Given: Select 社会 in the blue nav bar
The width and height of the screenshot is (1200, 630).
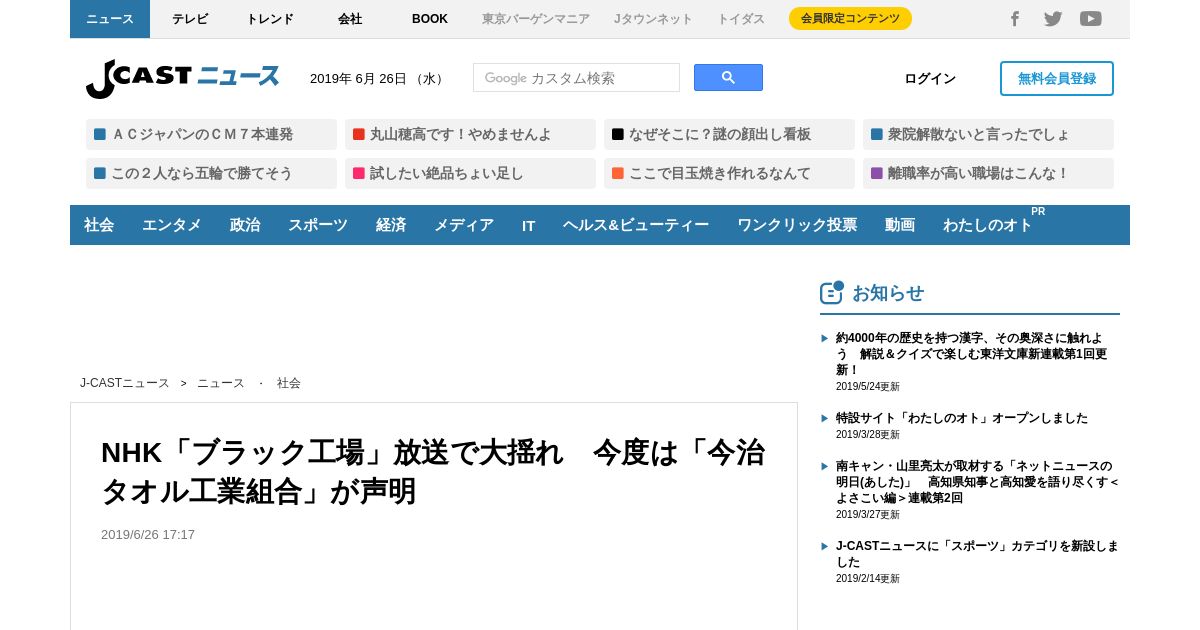Looking at the screenshot, I should (99, 225).
